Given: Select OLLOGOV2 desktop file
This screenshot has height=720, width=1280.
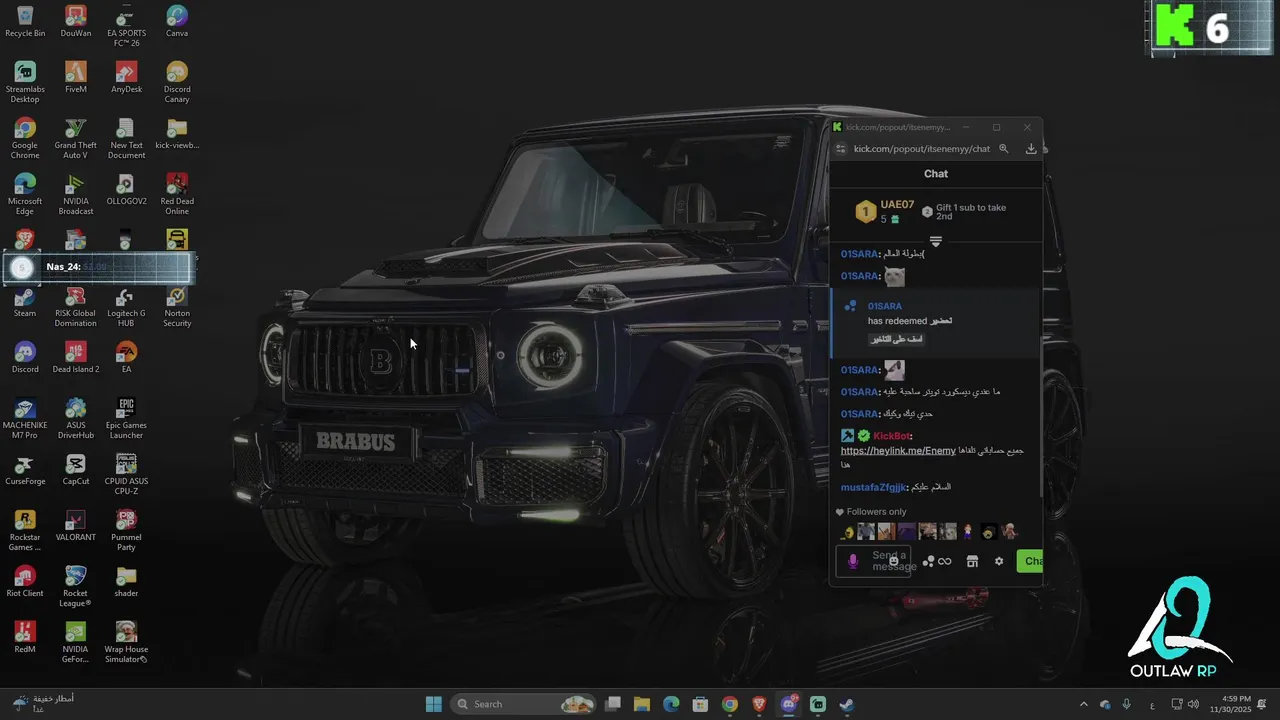Looking at the screenshot, I should click(x=126, y=189).
